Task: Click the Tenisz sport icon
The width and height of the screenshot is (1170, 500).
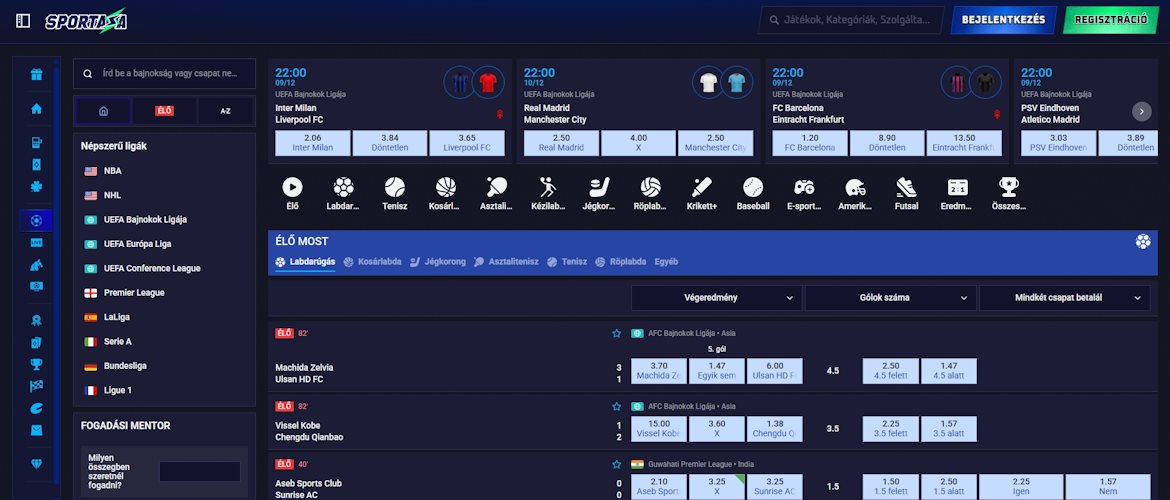Action: pos(394,188)
